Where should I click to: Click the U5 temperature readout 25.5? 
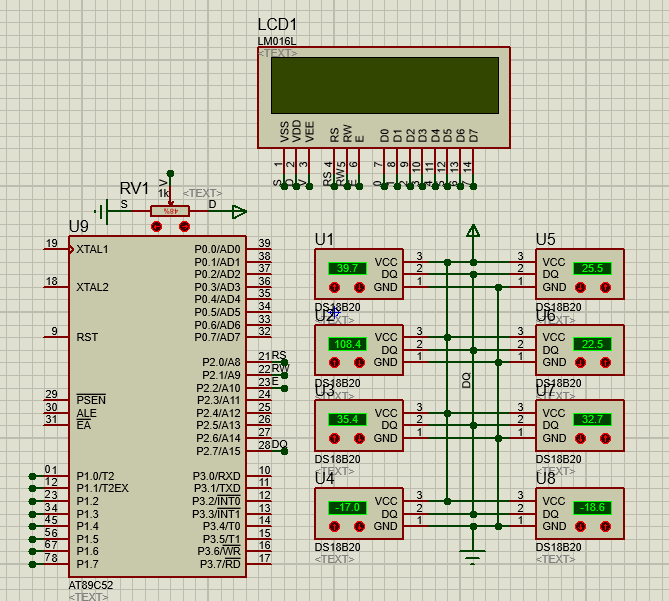point(592,268)
